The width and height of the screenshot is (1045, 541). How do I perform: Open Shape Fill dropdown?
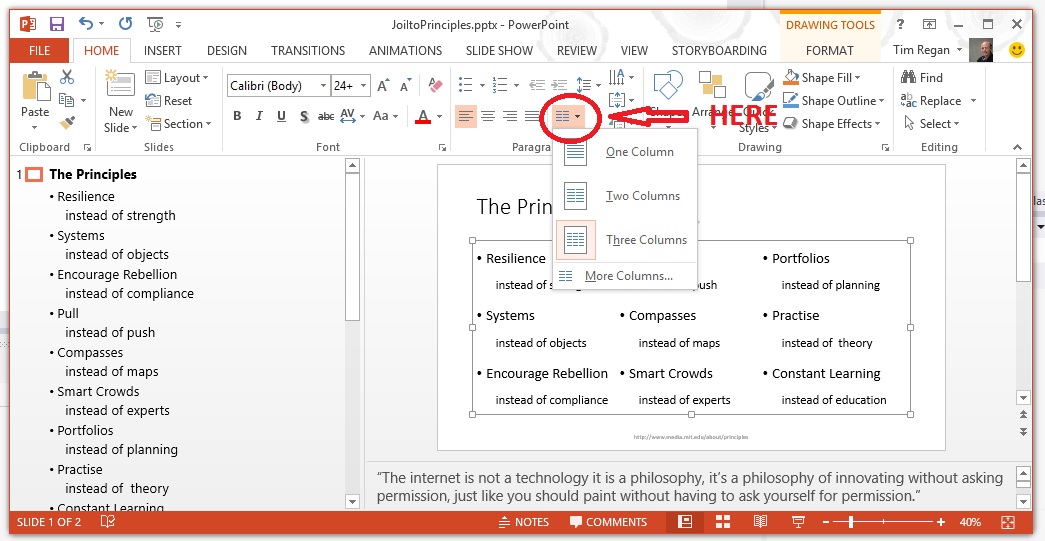click(822, 77)
